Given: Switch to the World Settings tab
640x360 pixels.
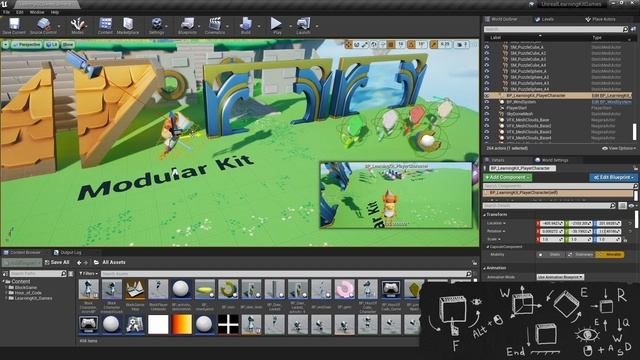Looking at the screenshot, I should click(552, 160).
